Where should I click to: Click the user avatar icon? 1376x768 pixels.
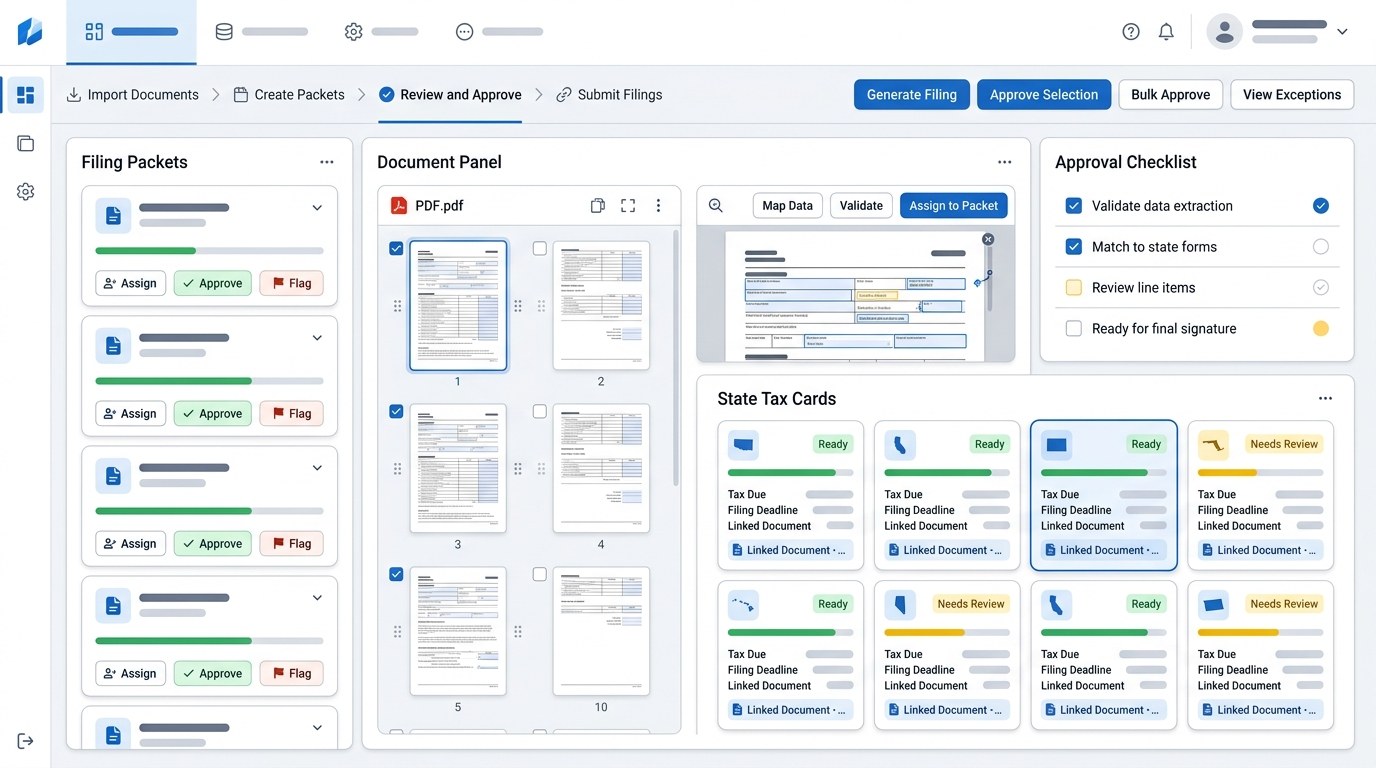point(1224,32)
